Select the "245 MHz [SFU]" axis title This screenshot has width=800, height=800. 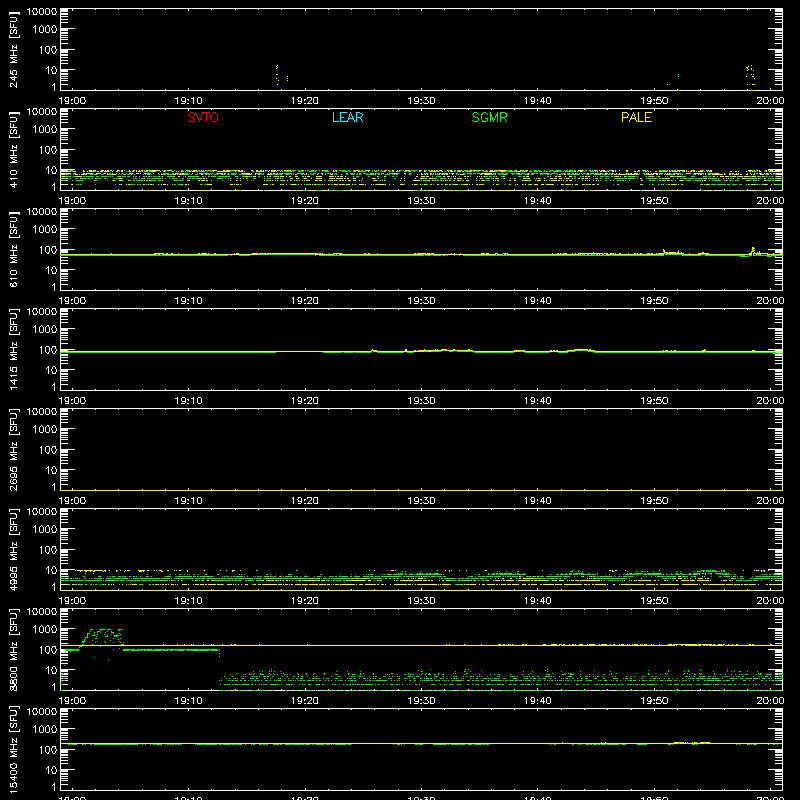pyautogui.click(x=14, y=49)
